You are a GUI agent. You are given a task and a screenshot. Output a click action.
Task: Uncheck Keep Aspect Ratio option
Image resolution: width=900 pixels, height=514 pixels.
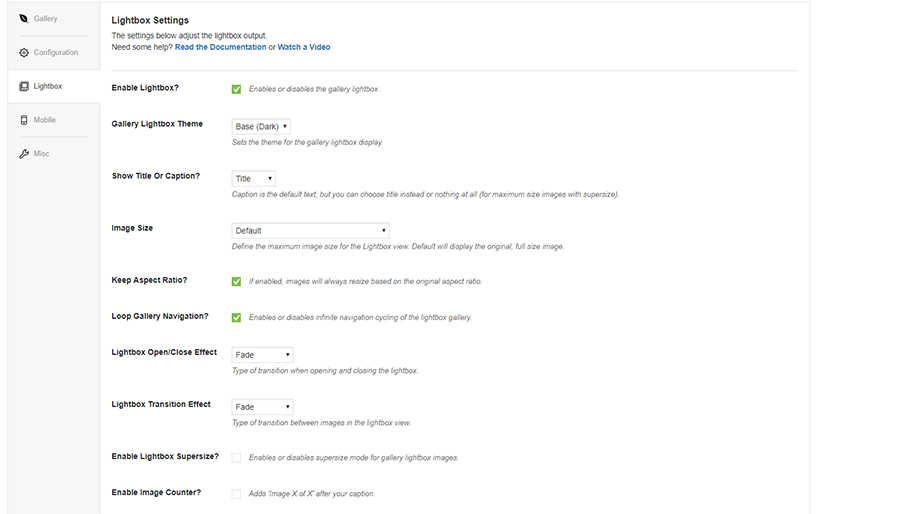click(x=237, y=282)
